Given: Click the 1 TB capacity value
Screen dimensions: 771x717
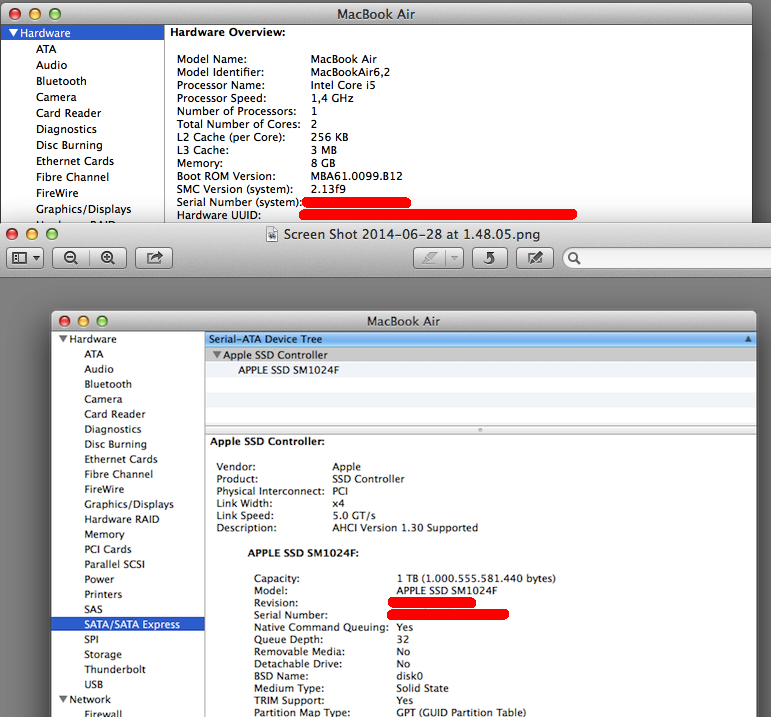Looking at the screenshot, I should [x=476, y=578].
